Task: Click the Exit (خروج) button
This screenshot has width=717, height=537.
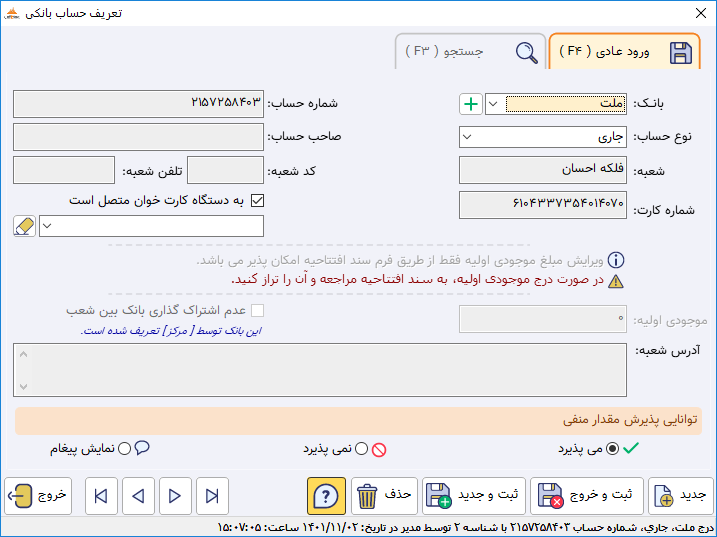Action: click(x=38, y=496)
